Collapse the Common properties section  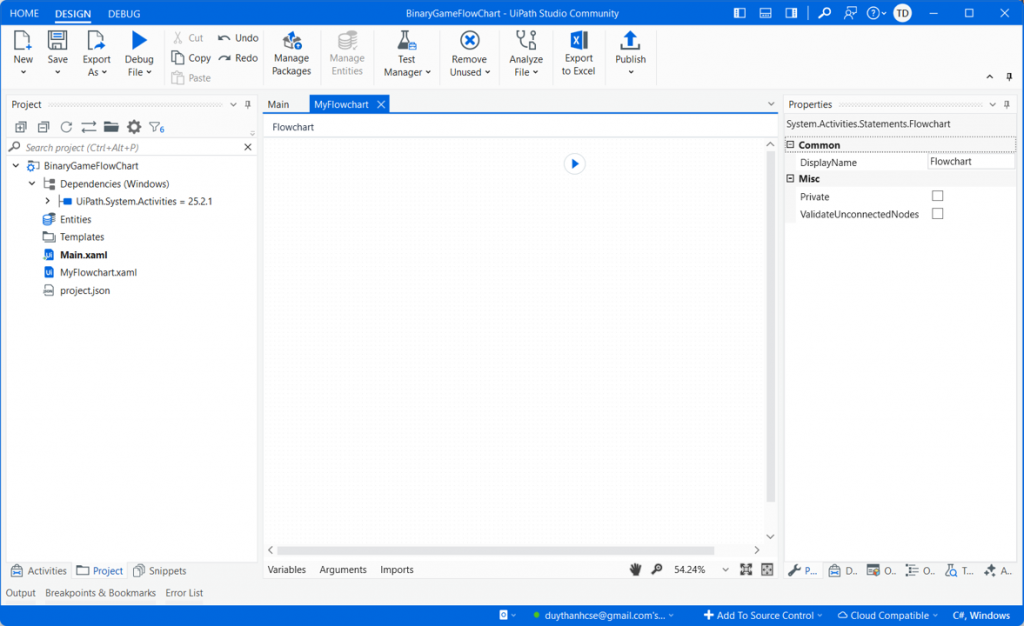[790, 145]
